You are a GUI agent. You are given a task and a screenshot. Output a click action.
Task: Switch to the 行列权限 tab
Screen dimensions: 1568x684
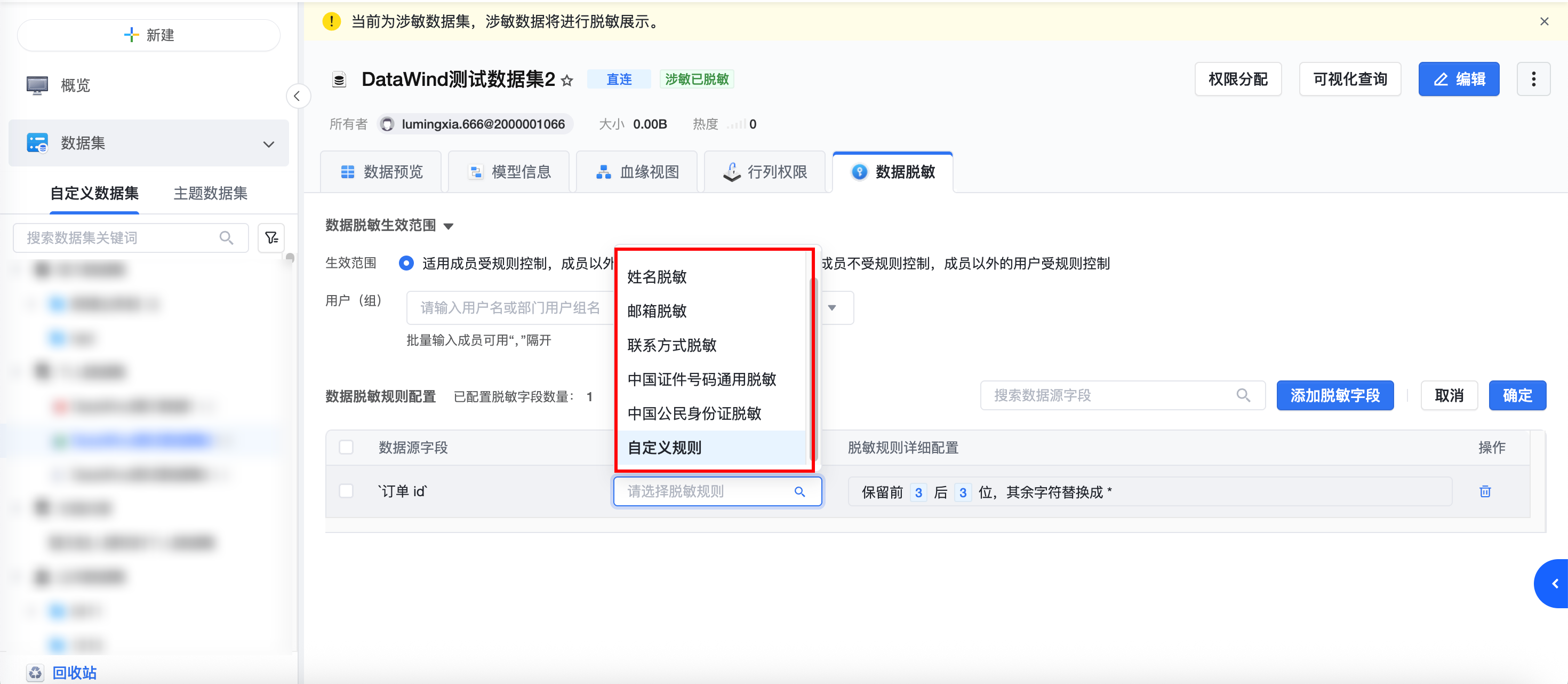coord(764,172)
